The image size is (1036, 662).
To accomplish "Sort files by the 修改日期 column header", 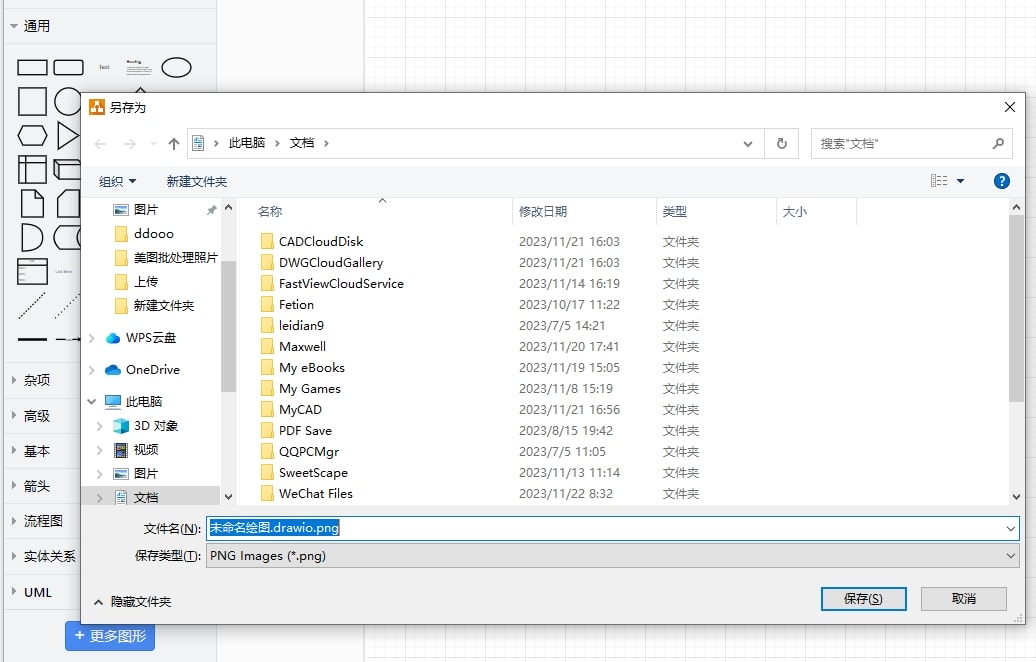I will point(543,211).
